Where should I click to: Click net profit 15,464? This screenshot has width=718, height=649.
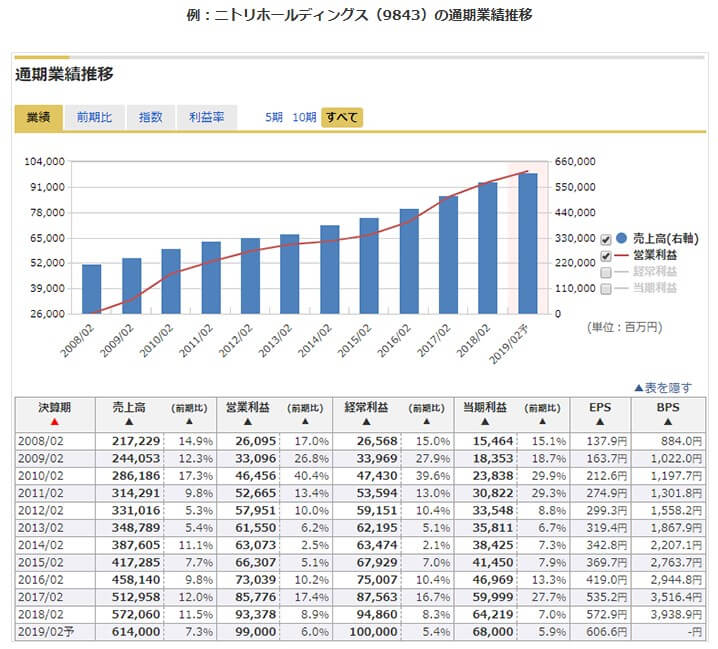493,442
